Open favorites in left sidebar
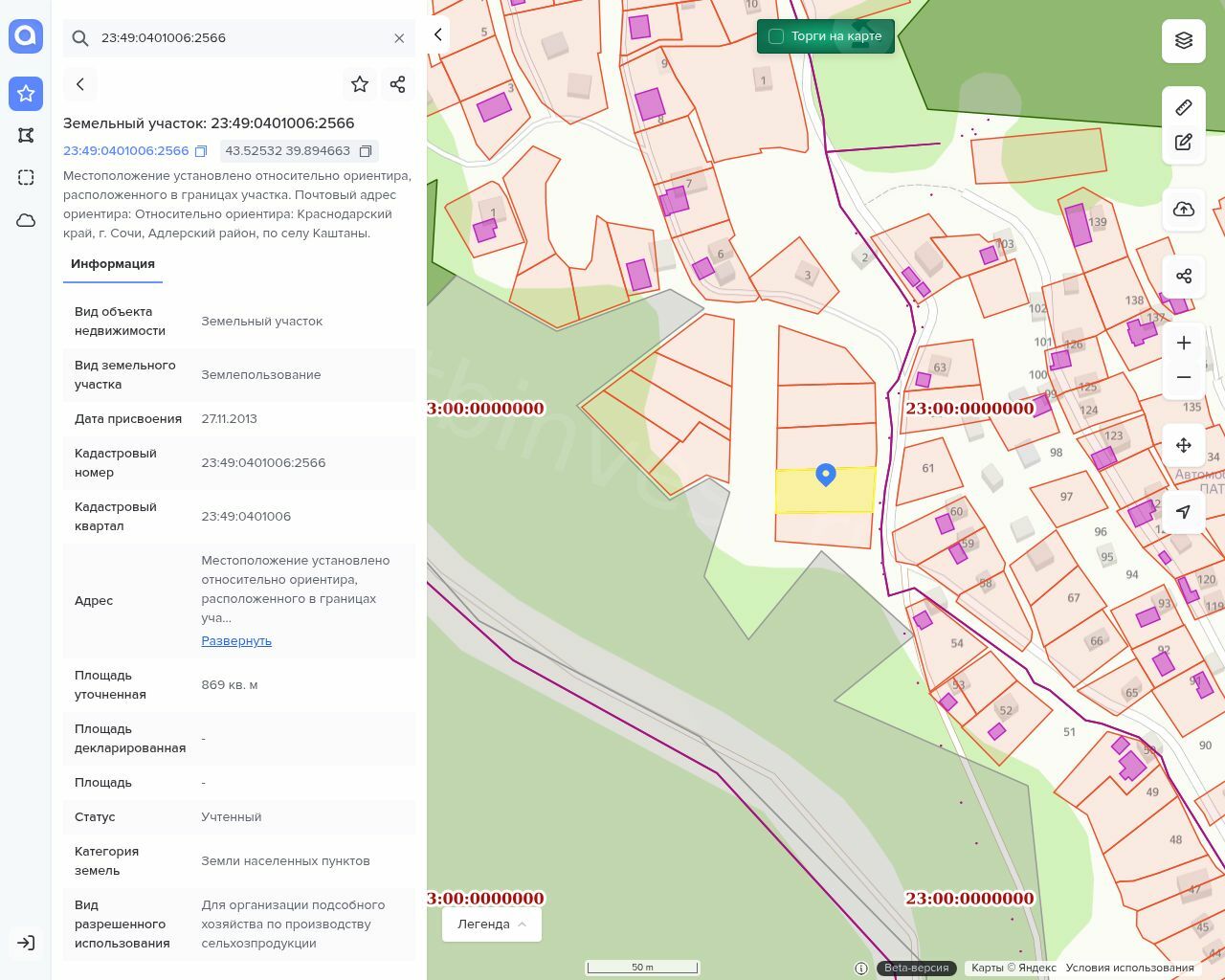This screenshot has height=980, width=1225. [x=26, y=94]
